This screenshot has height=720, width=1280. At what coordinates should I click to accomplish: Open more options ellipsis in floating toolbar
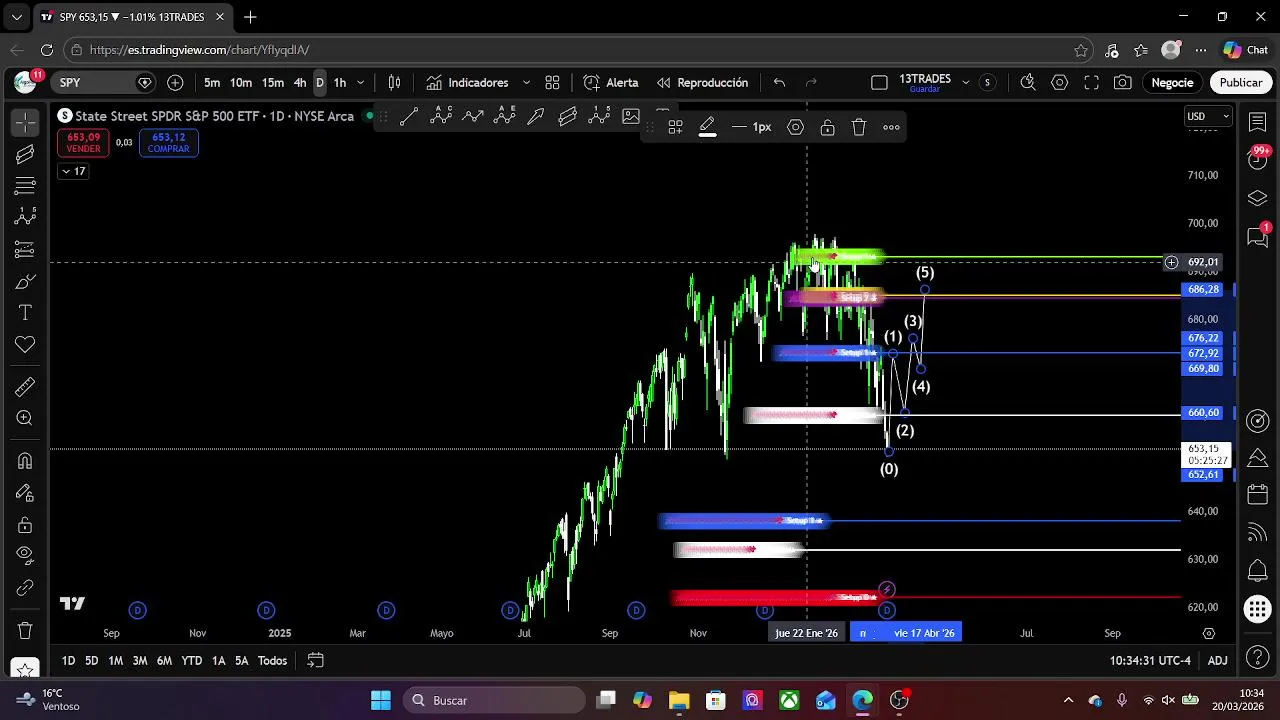pos(891,127)
